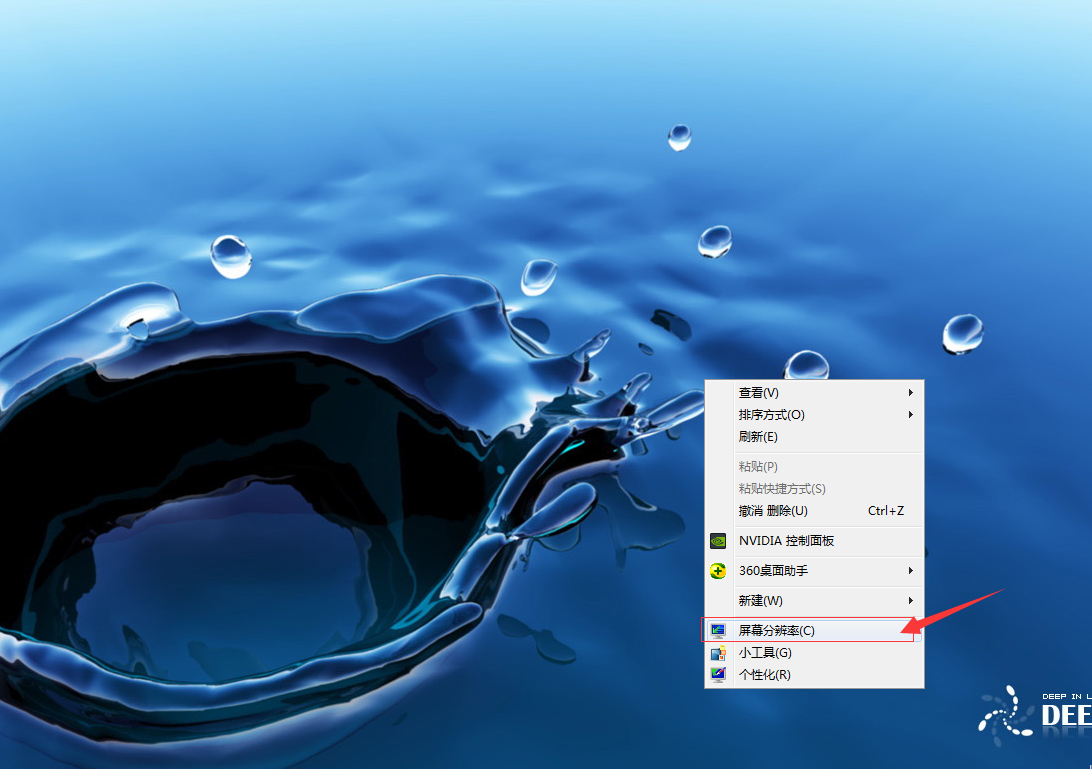Screen dimensions: 1092x769
Task: Click the icon beside 个性化
Action: point(717,675)
